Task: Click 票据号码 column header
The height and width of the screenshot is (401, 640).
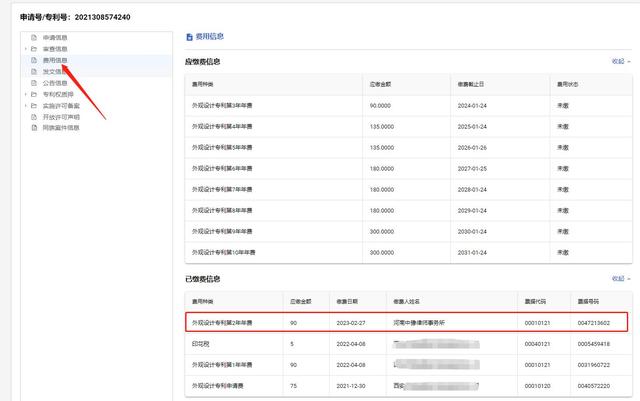Action: click(588, 302)
